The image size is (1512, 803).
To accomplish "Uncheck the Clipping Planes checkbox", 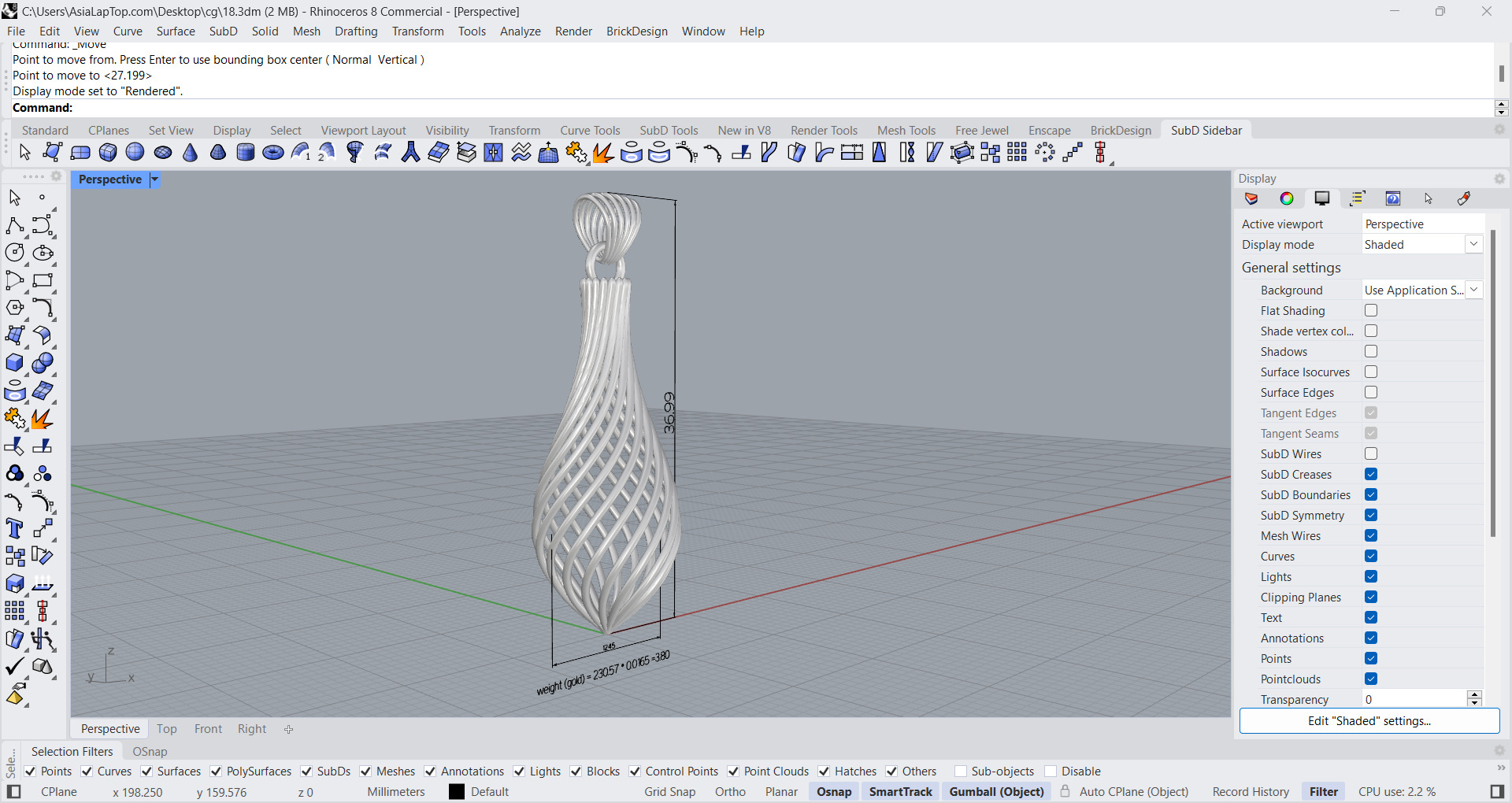I will point(1371,597).
